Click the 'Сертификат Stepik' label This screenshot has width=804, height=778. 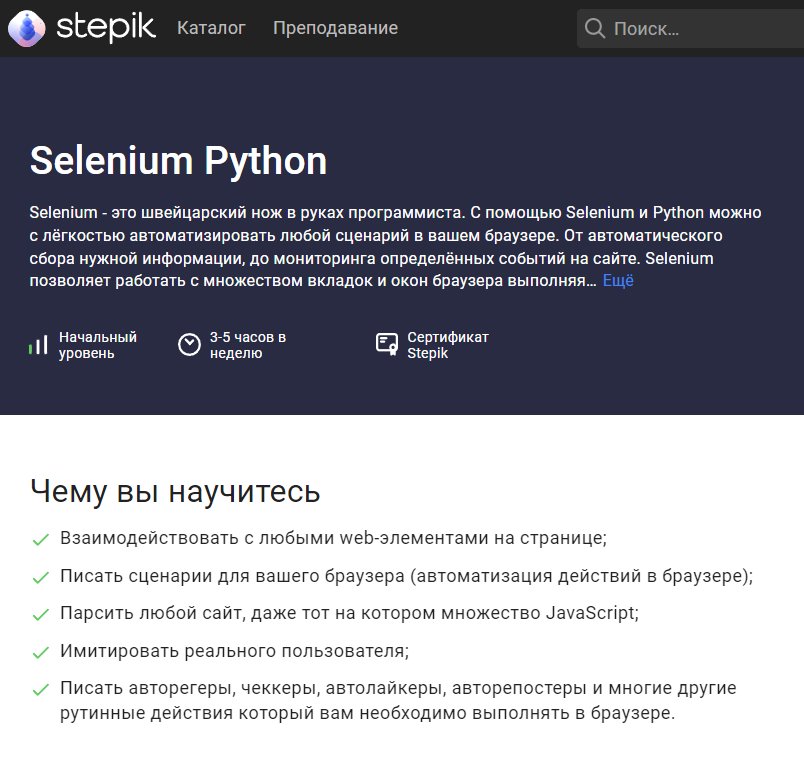(447, 345)
